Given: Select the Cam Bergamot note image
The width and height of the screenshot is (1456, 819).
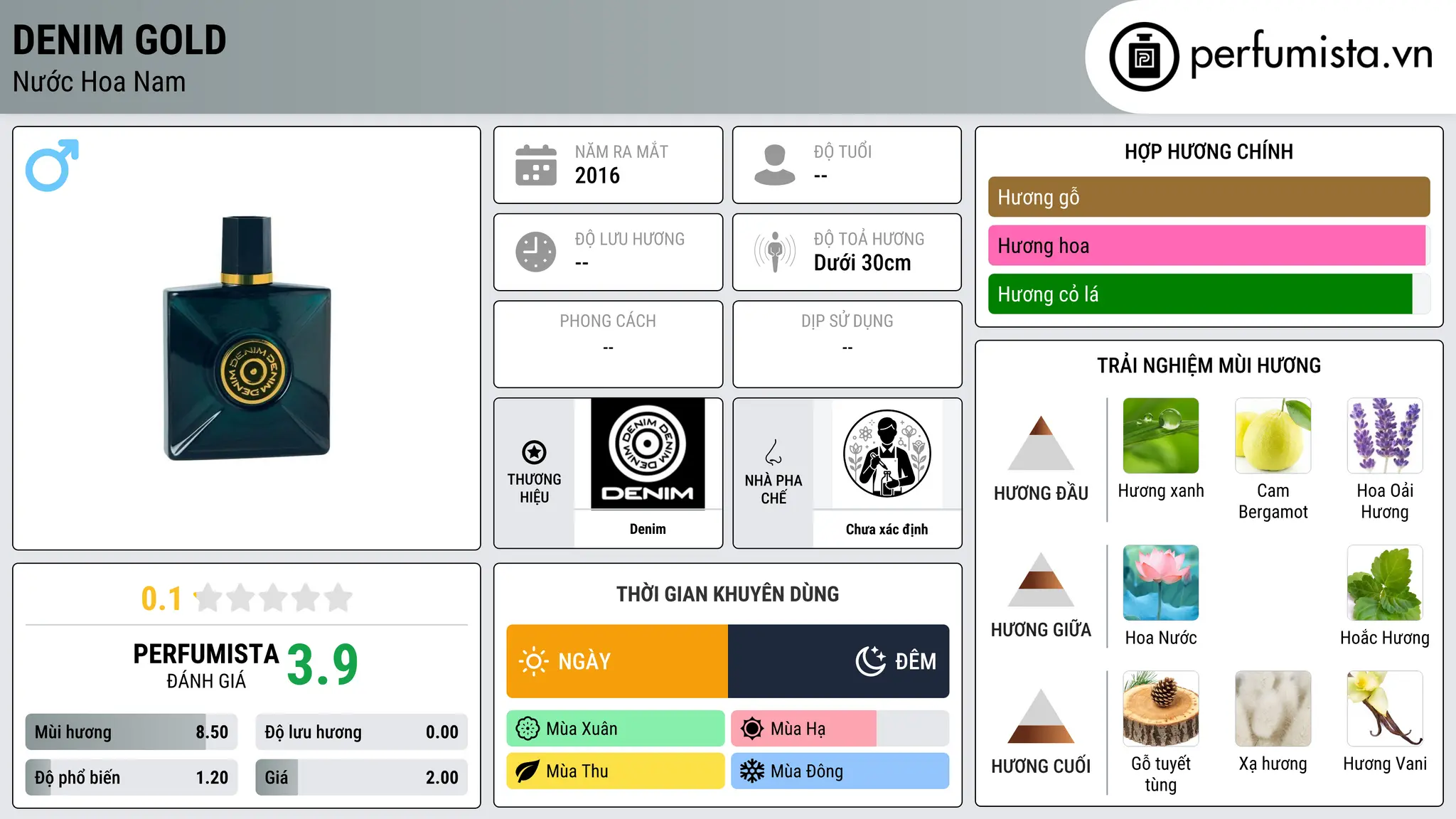Looking at the screenshot, I should 1273,436.
